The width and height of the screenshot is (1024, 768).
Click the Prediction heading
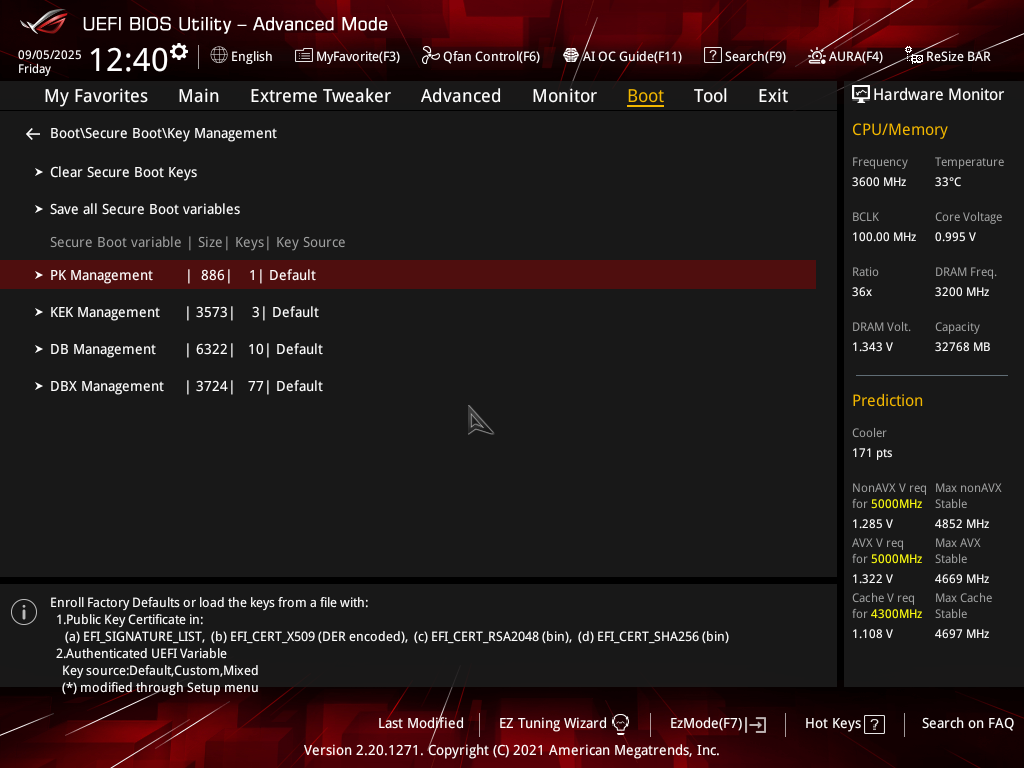pyautogui.click(x=887, y=400)
